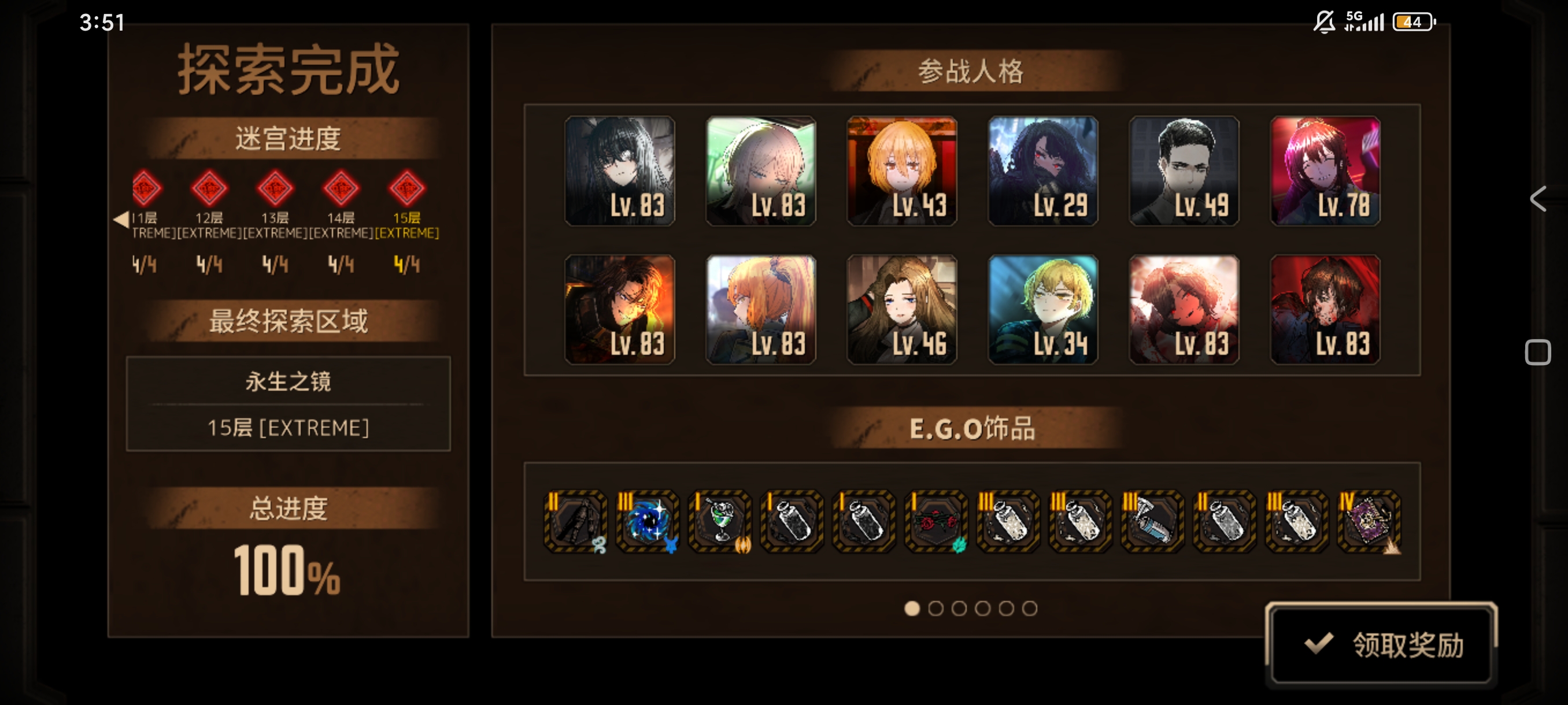Click the 12层 floor diamond marker
The width and height of the screenshot is (1568, 705).
click(209, 188)
